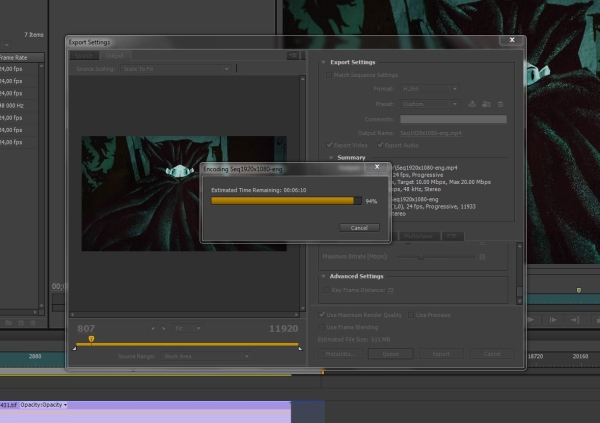Click the Metadata... button

coord(340,354)
